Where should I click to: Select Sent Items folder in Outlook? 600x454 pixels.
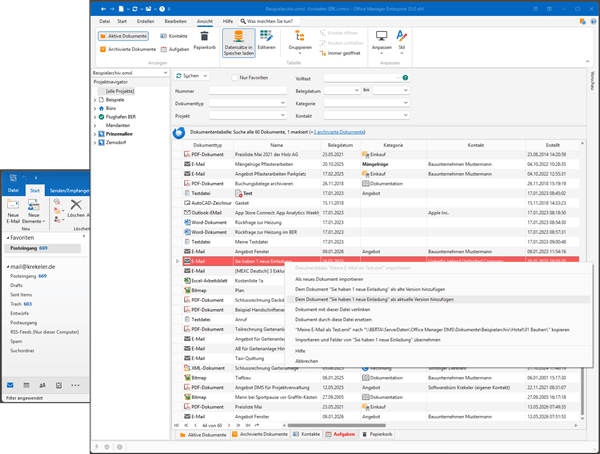pos(21,295)
